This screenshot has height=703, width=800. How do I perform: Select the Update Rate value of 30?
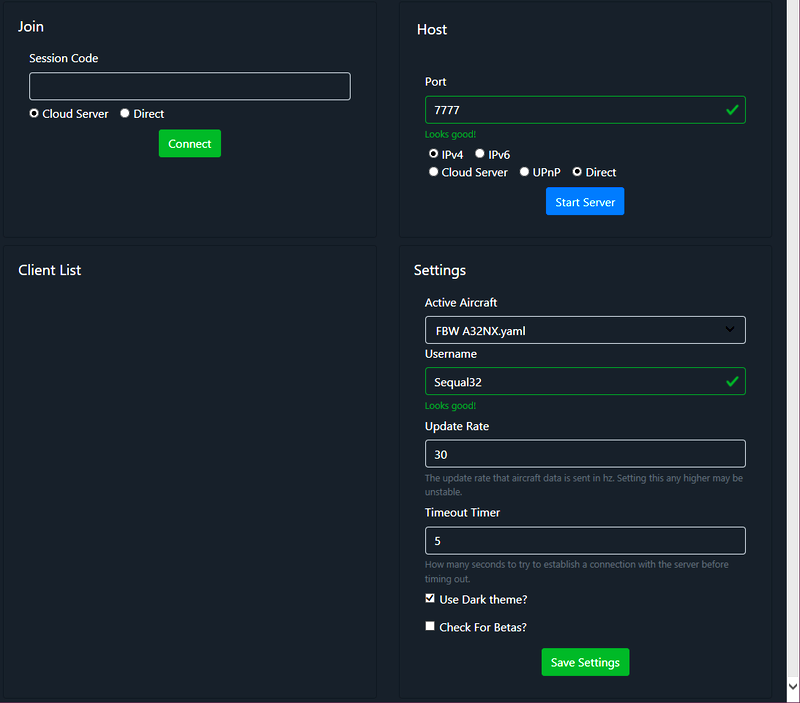585,453
